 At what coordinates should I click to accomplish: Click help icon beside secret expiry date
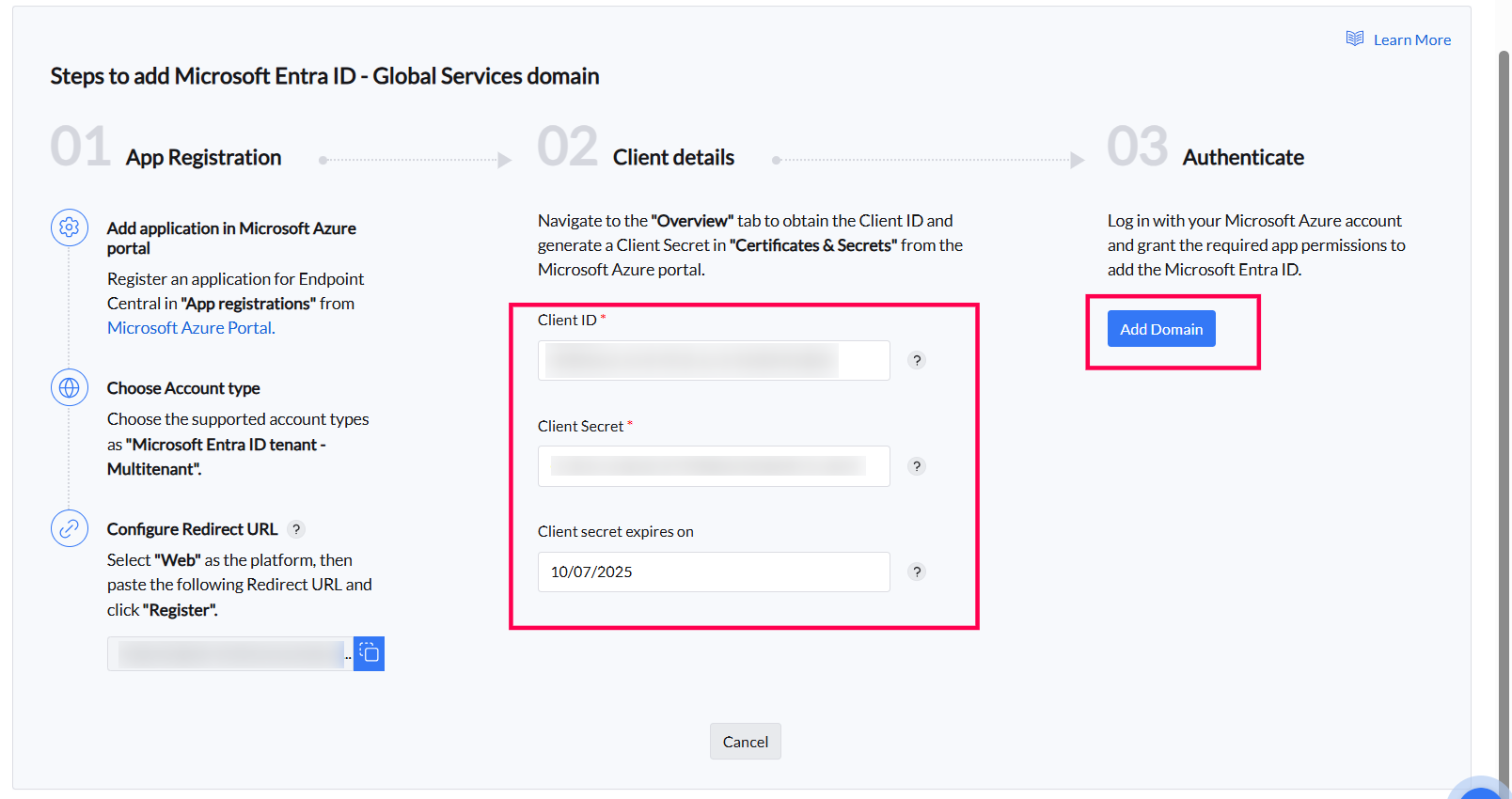917,572
